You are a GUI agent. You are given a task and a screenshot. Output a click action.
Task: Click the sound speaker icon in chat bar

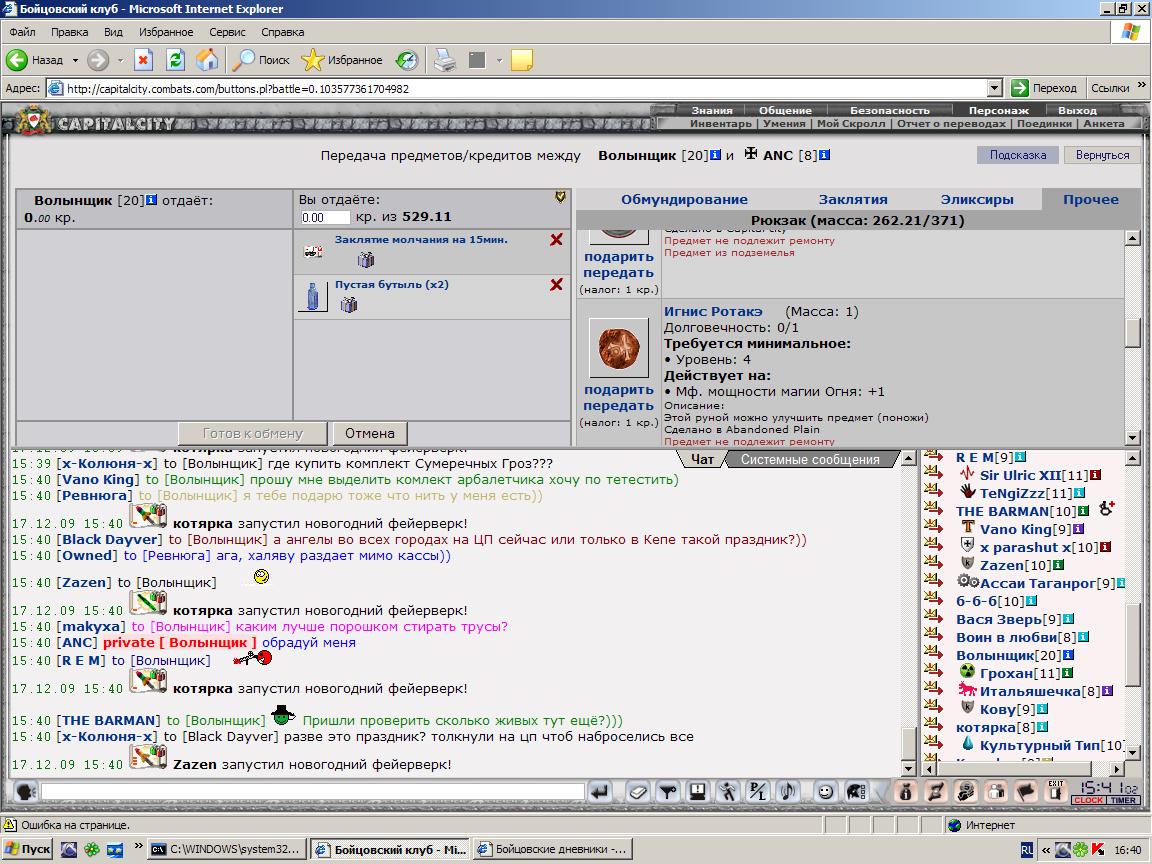788,792
